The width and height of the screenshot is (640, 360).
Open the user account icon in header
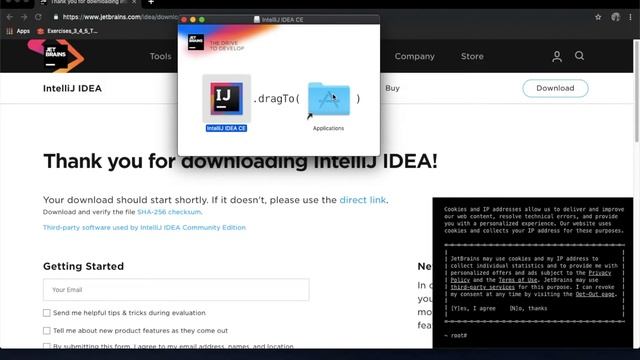click(557, 56)
